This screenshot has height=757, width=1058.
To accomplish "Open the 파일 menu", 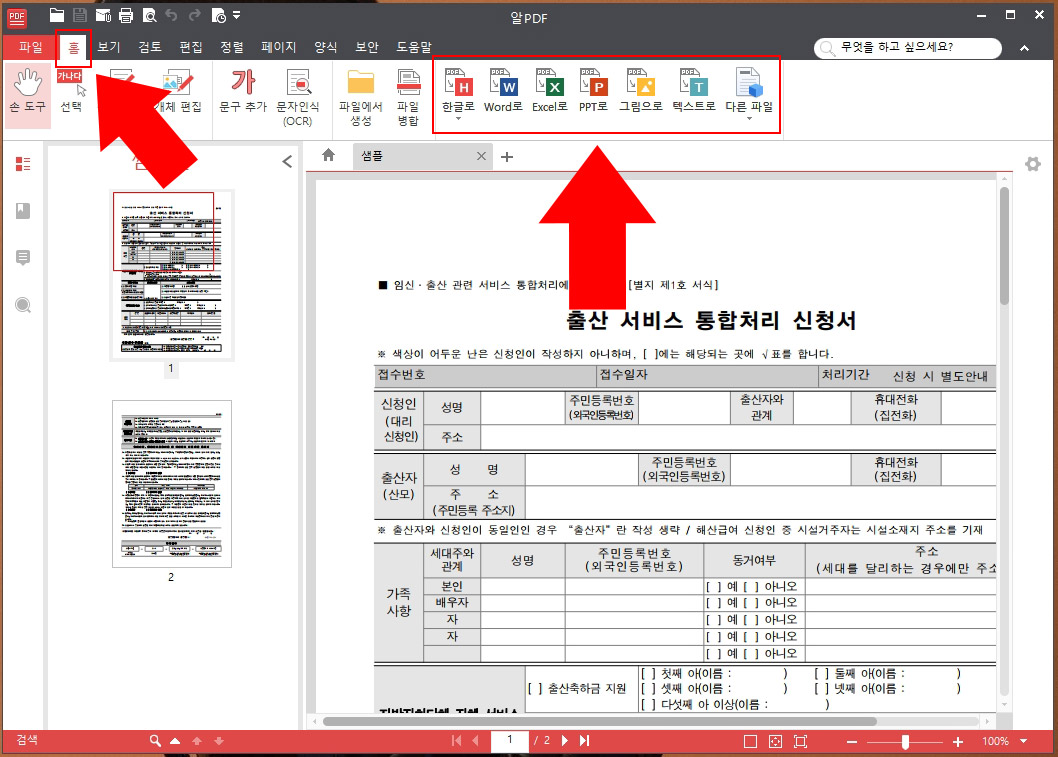I will pos(29,47).
